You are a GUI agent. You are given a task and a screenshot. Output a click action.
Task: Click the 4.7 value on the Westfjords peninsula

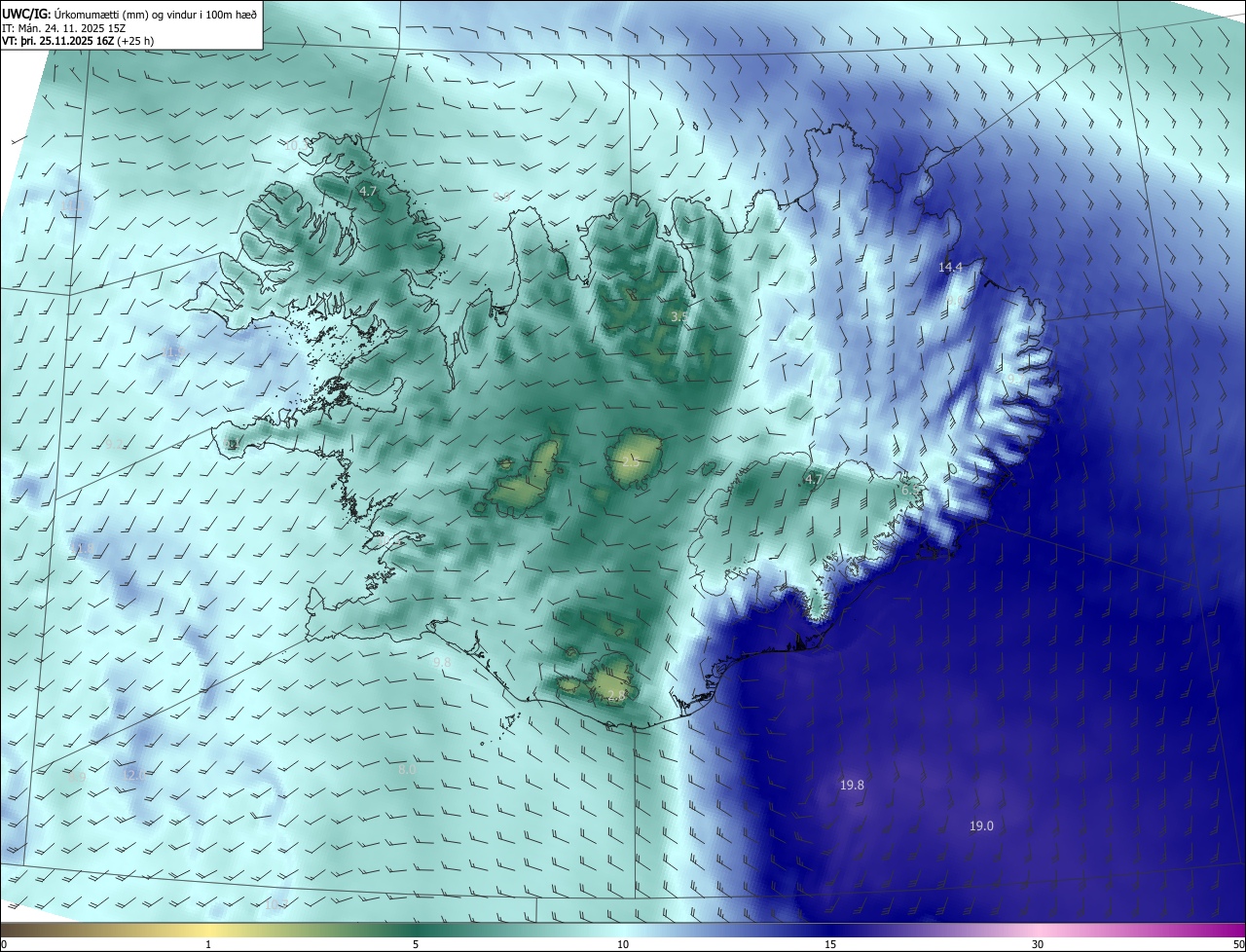point(368,192)
